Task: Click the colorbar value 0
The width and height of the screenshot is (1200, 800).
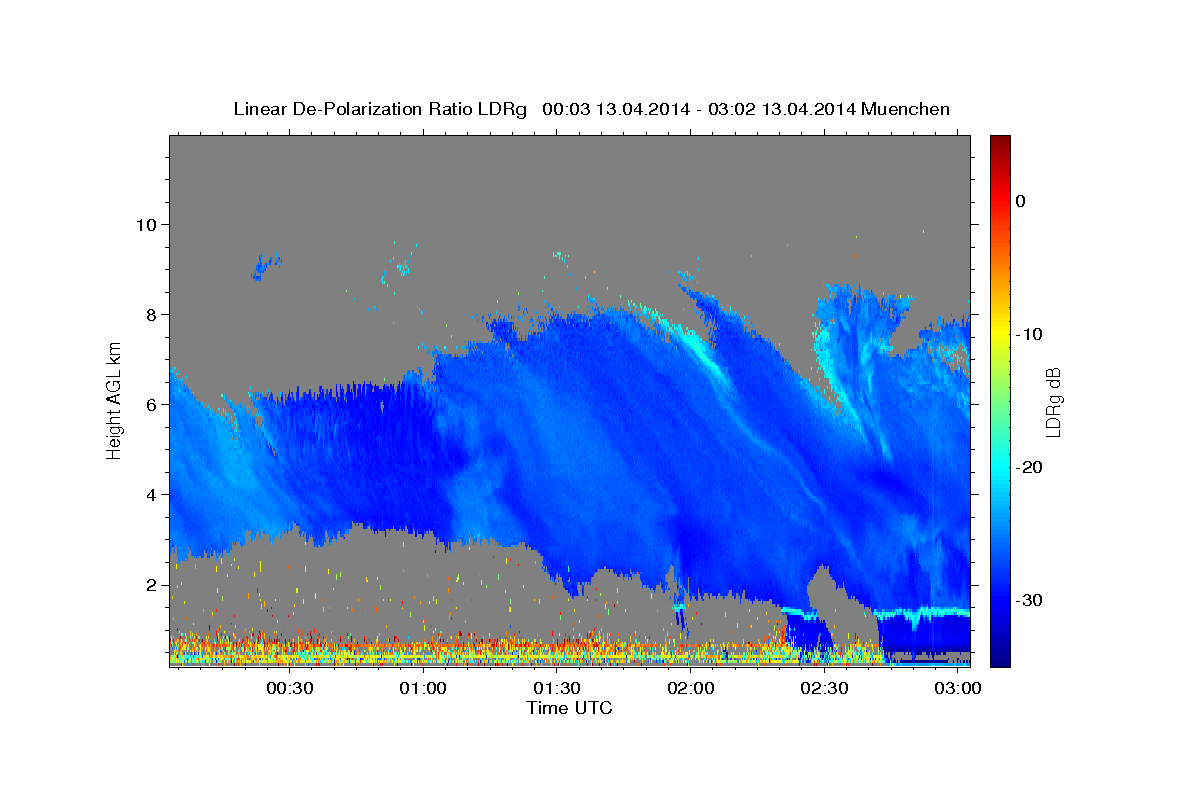Action: [x=1021, y=201]
